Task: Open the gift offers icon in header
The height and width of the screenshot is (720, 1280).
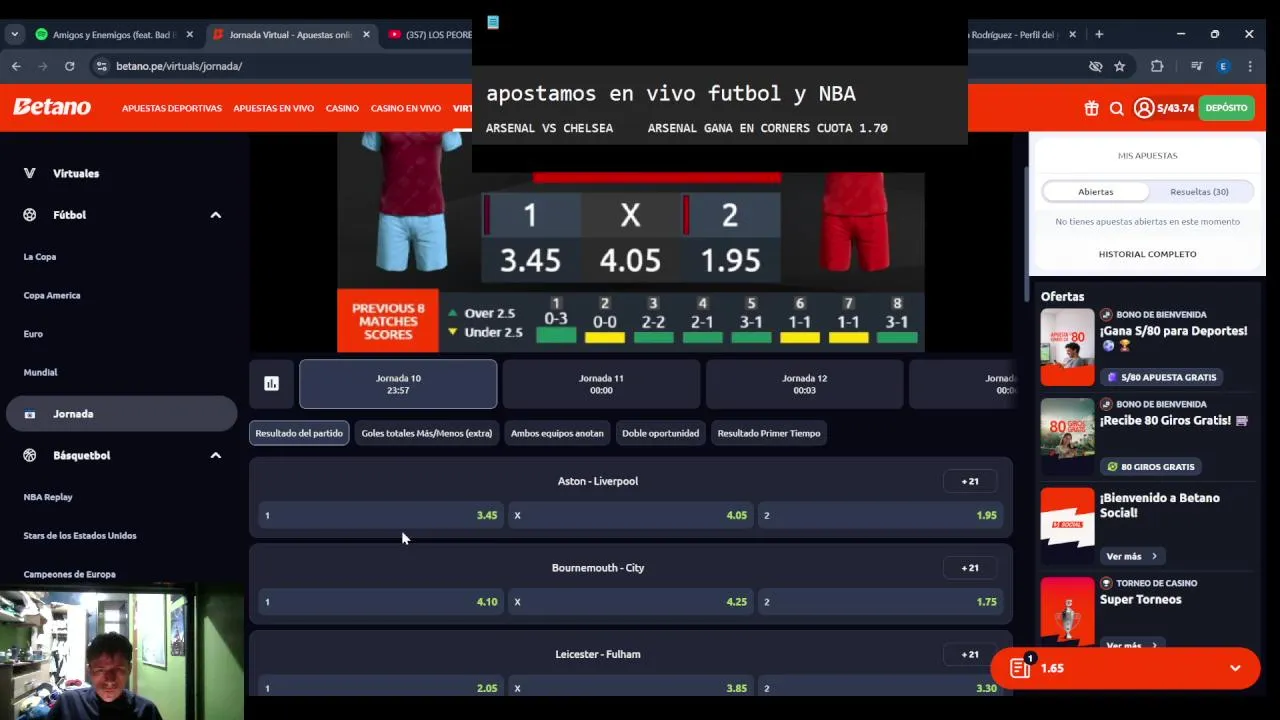Action: [x=1091, y=108]
